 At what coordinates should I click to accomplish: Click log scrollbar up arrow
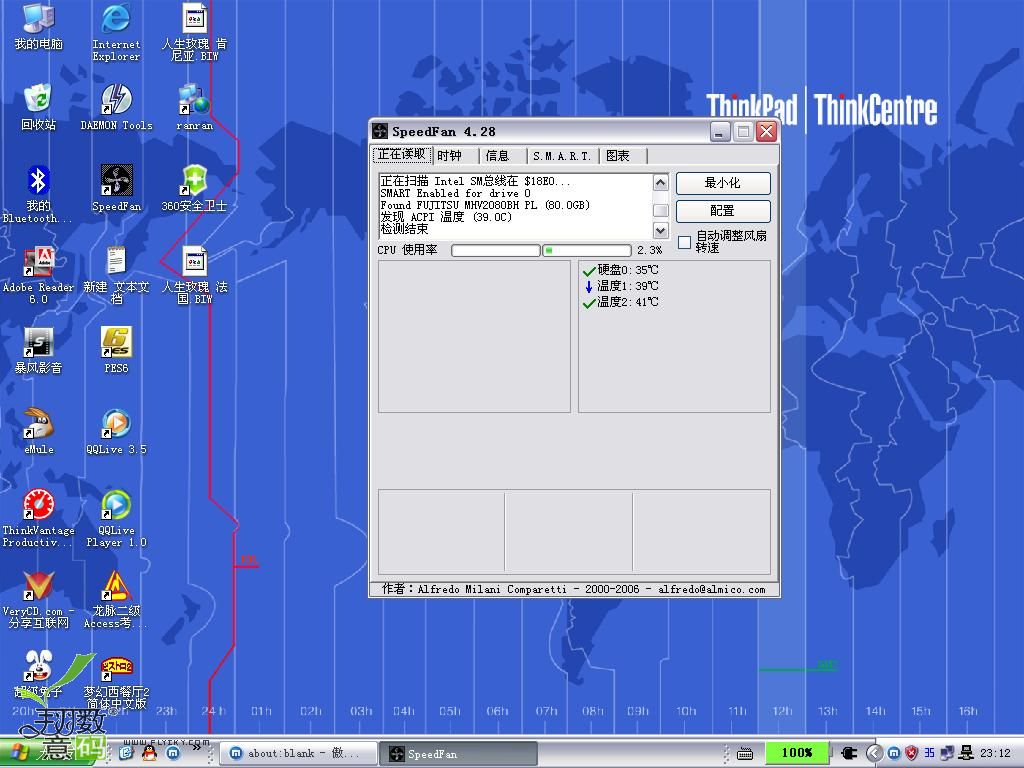(x=660, y=182)
